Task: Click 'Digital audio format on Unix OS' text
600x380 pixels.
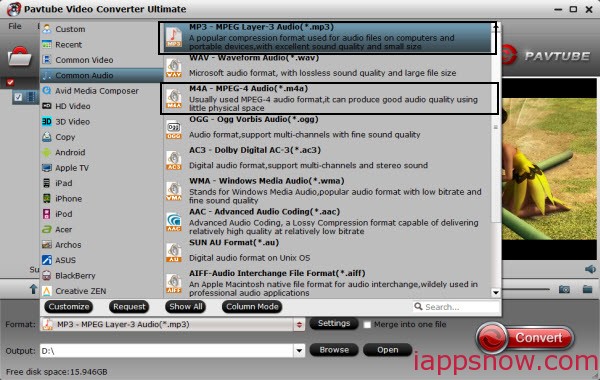Action: (x=249, y=258)
